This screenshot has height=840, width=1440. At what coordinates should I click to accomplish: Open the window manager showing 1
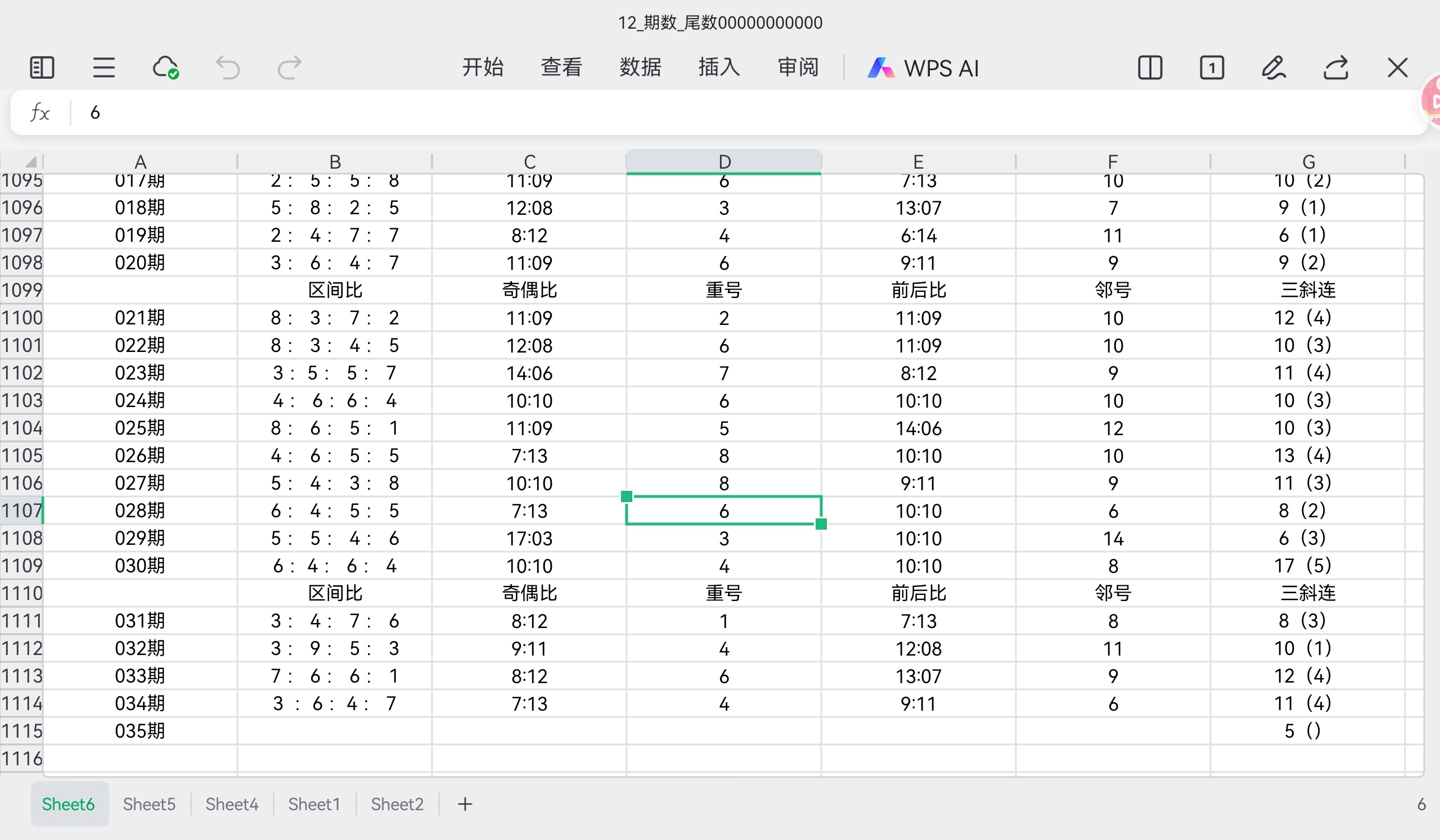1213,67
